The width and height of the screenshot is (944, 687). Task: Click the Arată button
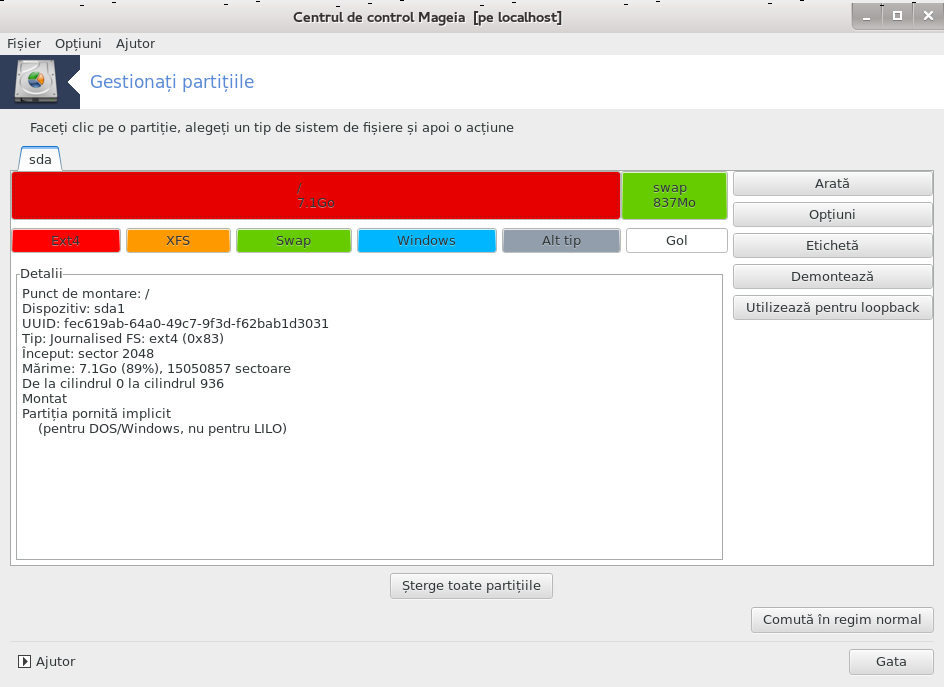(x=833, y=184)
